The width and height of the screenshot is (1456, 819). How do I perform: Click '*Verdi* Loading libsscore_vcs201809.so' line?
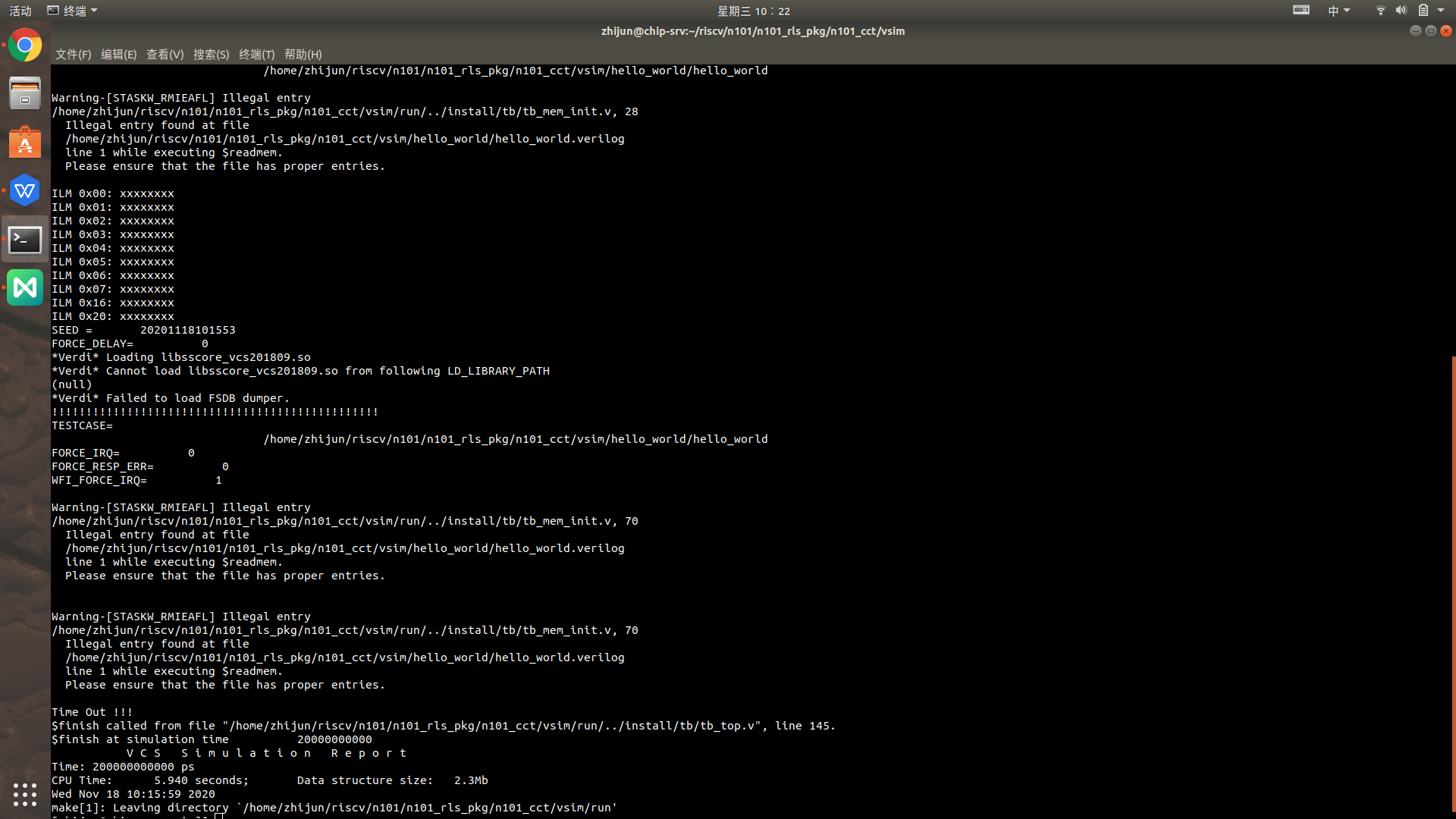pos(181,357)
